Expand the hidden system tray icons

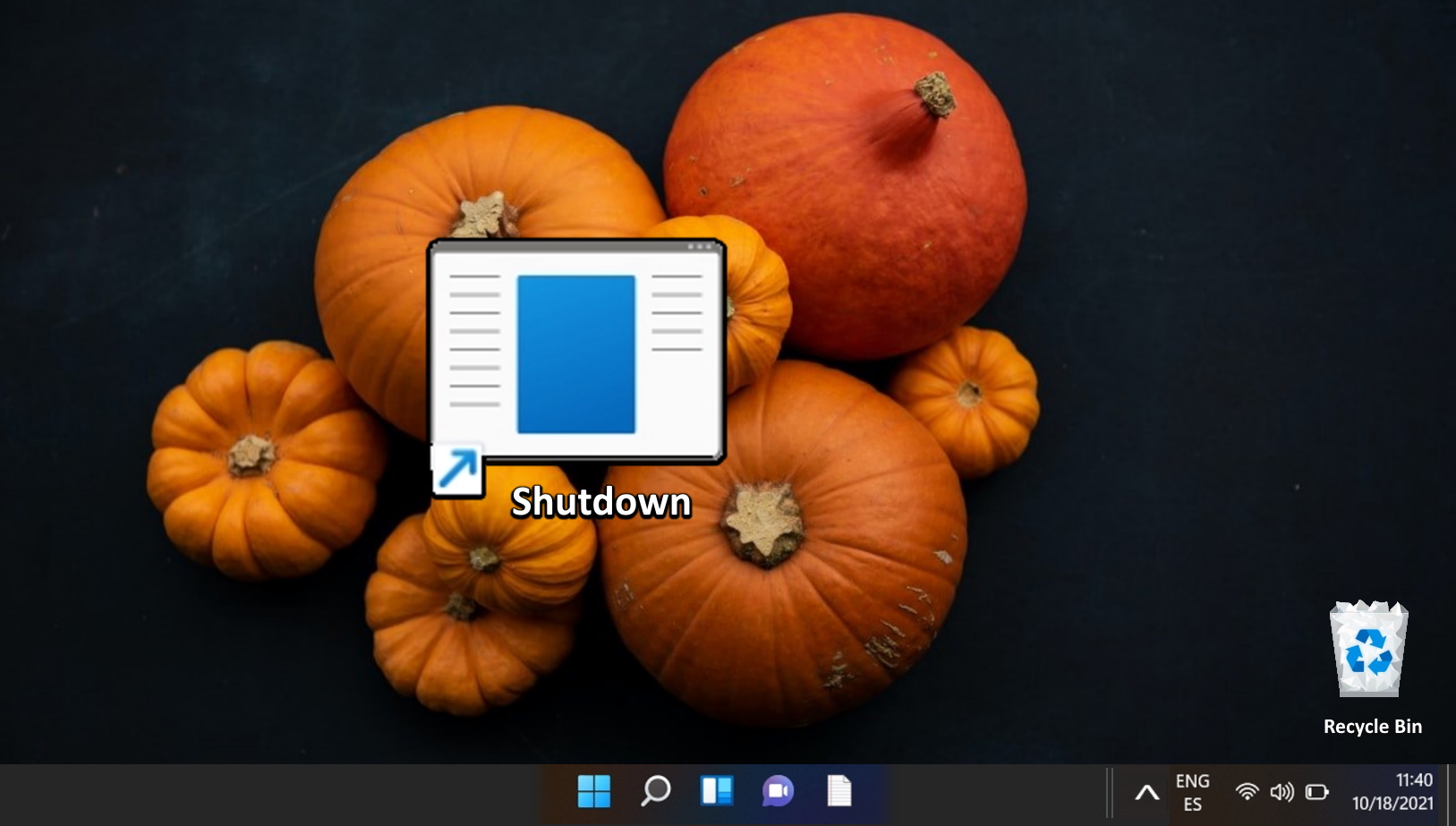[x=1146, y=791]
